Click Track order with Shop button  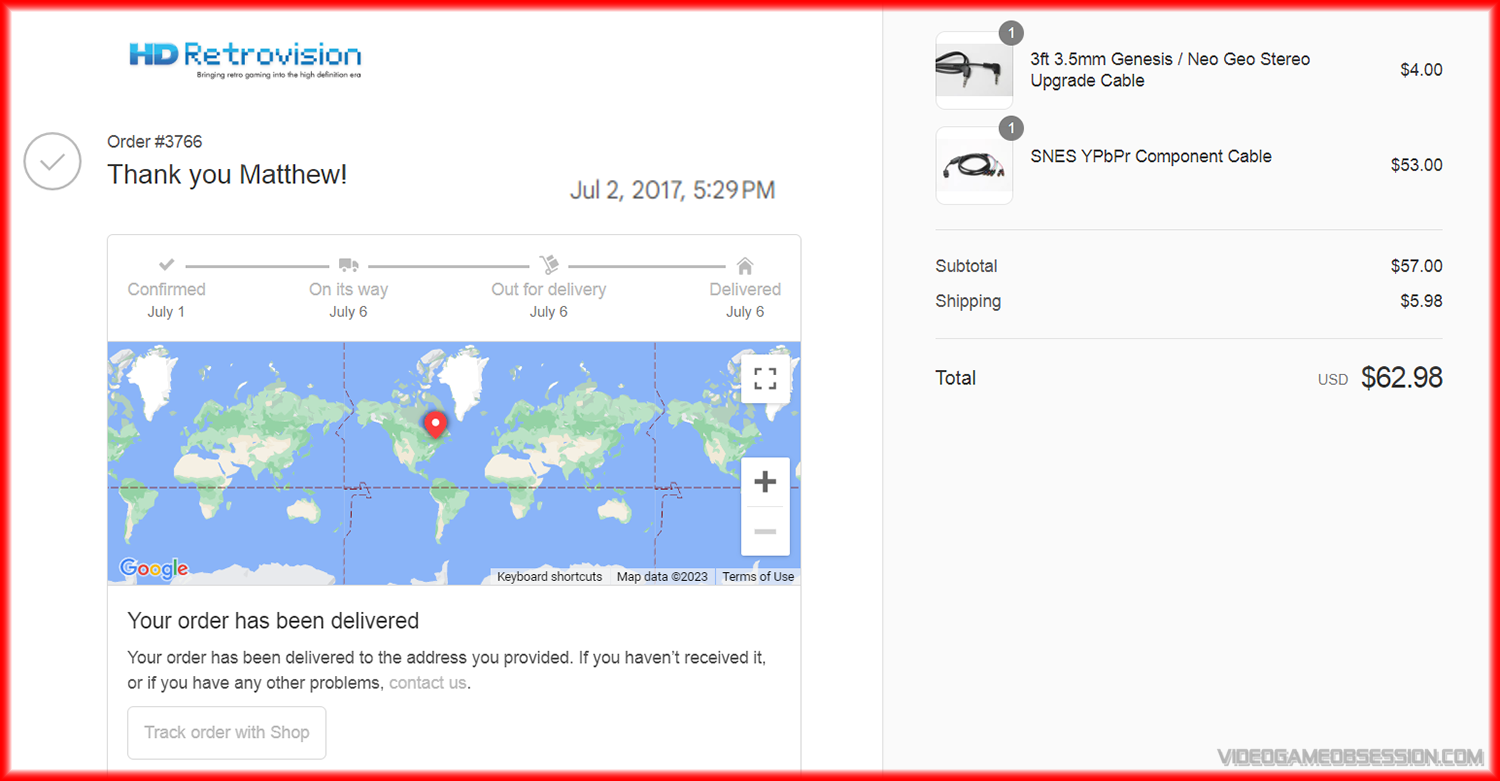coord(227,732)
